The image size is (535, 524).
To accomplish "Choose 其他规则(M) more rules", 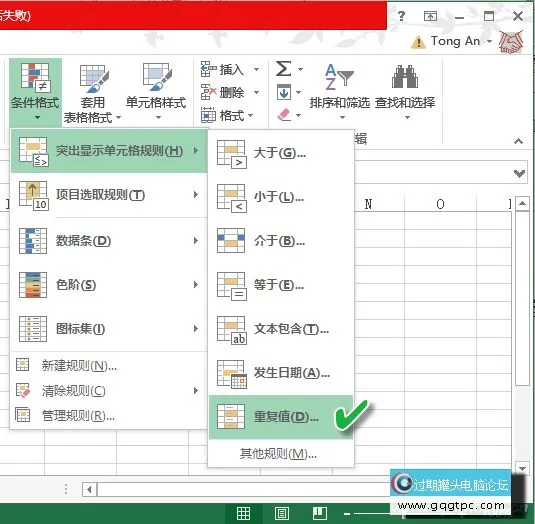I will click(280, 454).
